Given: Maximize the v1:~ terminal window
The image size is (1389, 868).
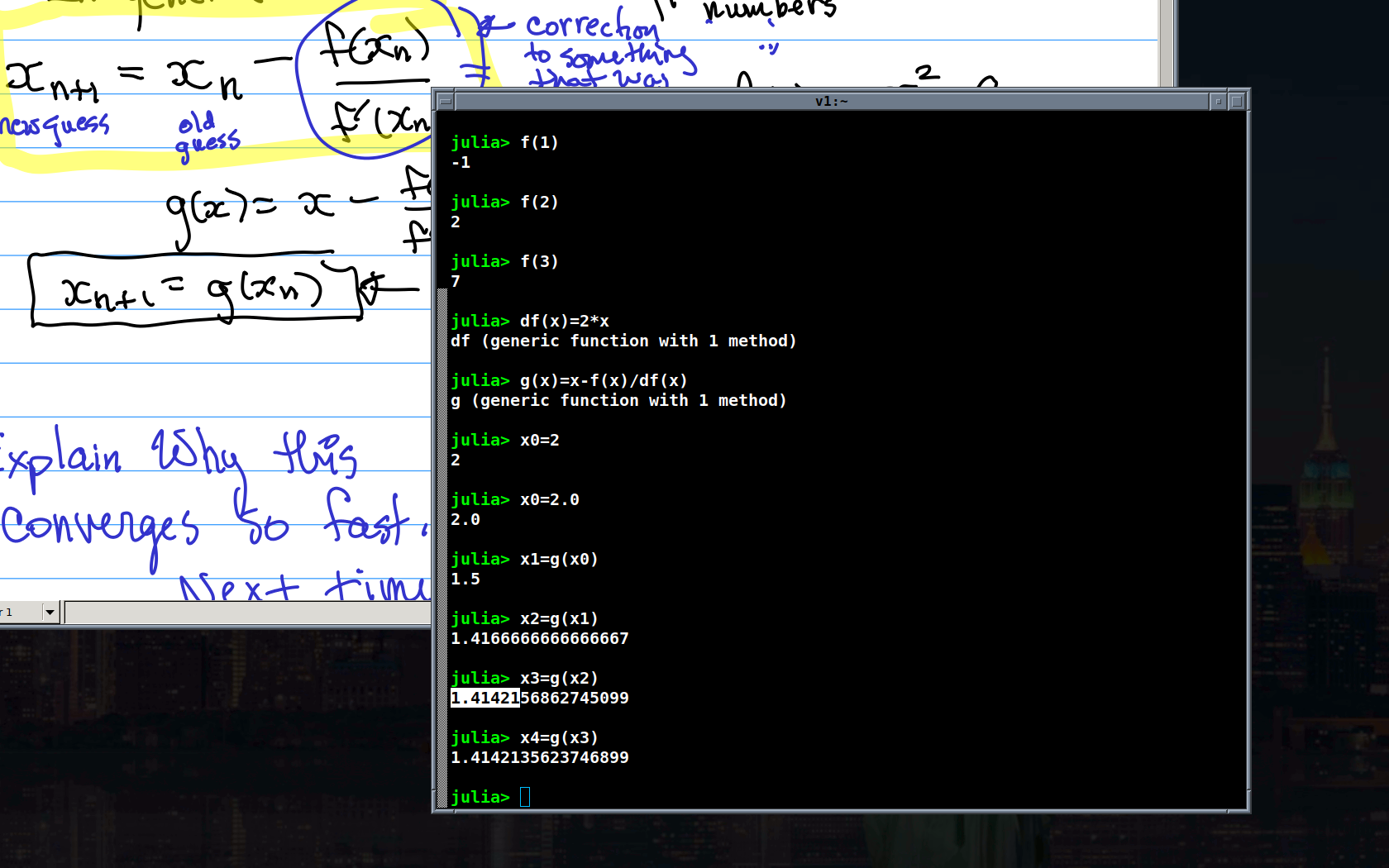Looking at the screenshot, I should (x=1237, y=102).
